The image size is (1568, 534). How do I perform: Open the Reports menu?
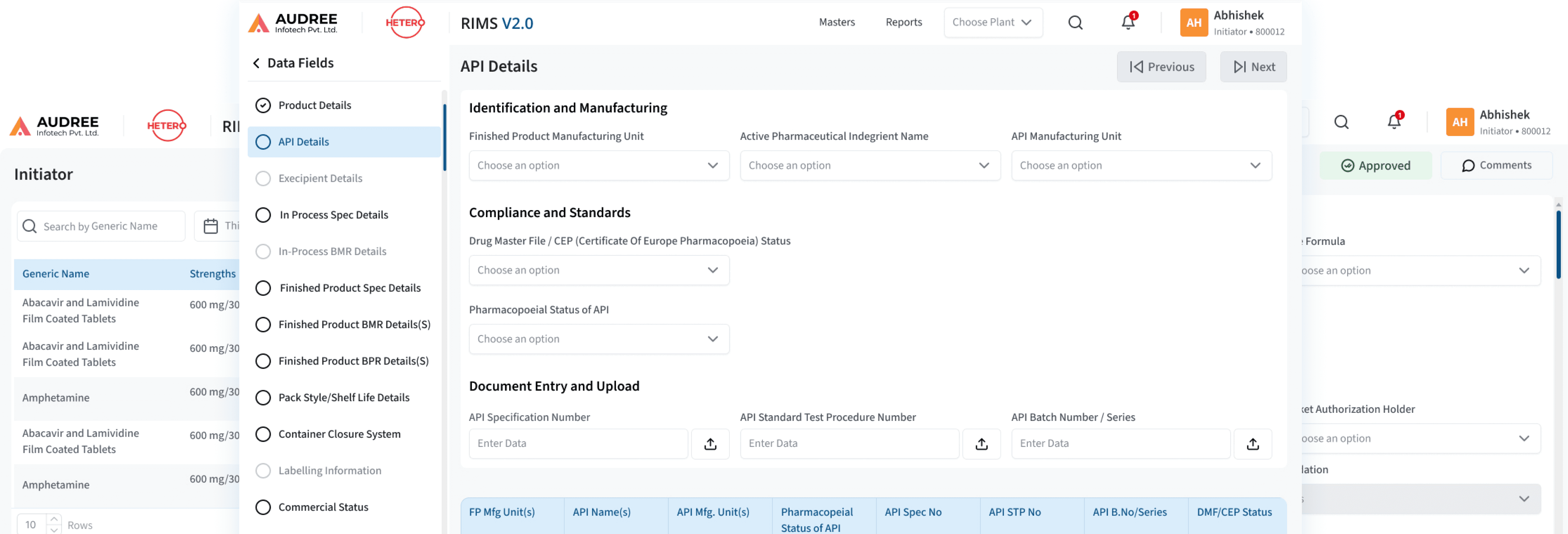coord(903,22)
